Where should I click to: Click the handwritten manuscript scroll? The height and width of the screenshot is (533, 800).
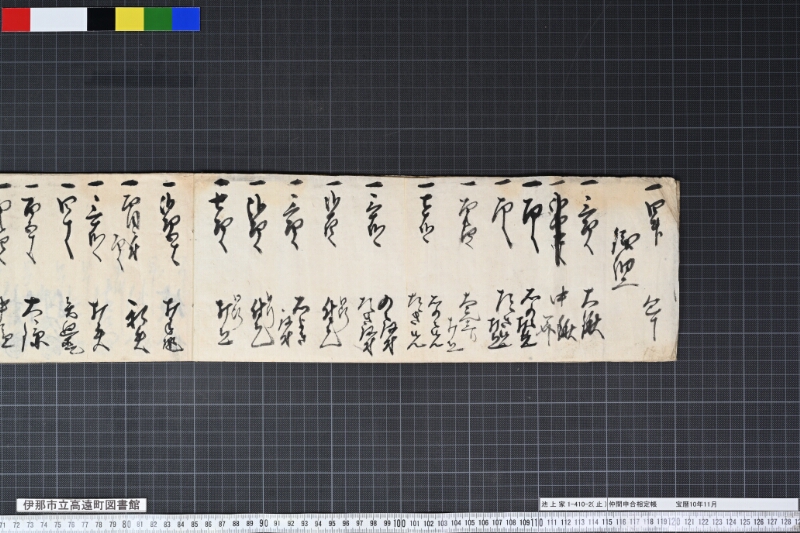339,269
